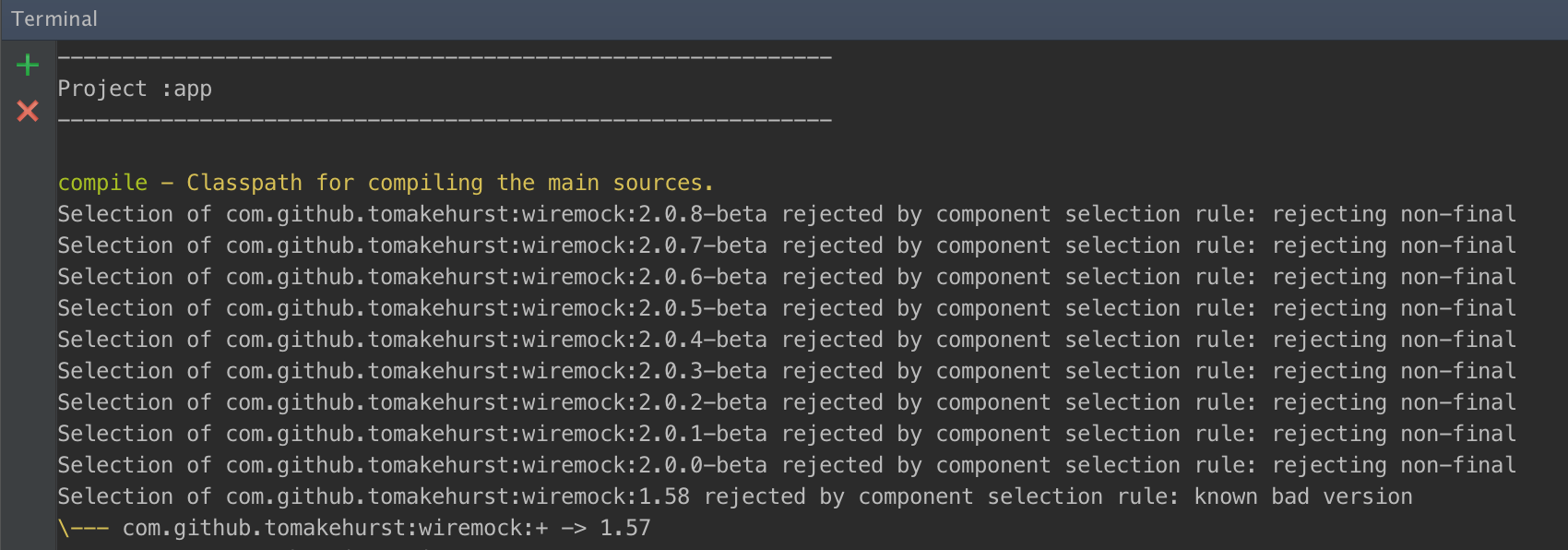Click the 'Project :app' heading text
The image size is (1568, 550).
[x=135, y=89]
